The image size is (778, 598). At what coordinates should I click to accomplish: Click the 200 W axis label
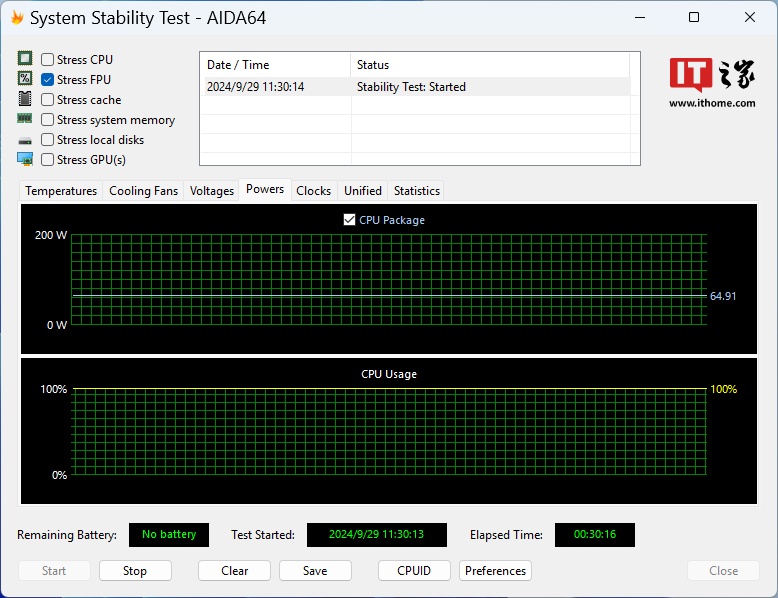(51, 235)
